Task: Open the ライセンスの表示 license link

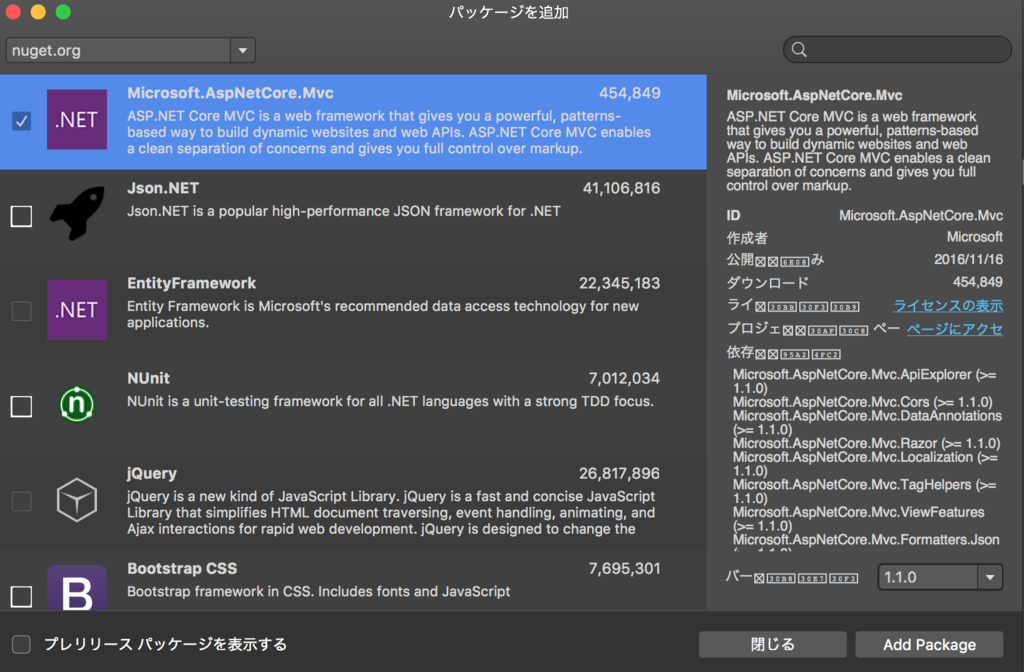Action: tap(948, 306)
